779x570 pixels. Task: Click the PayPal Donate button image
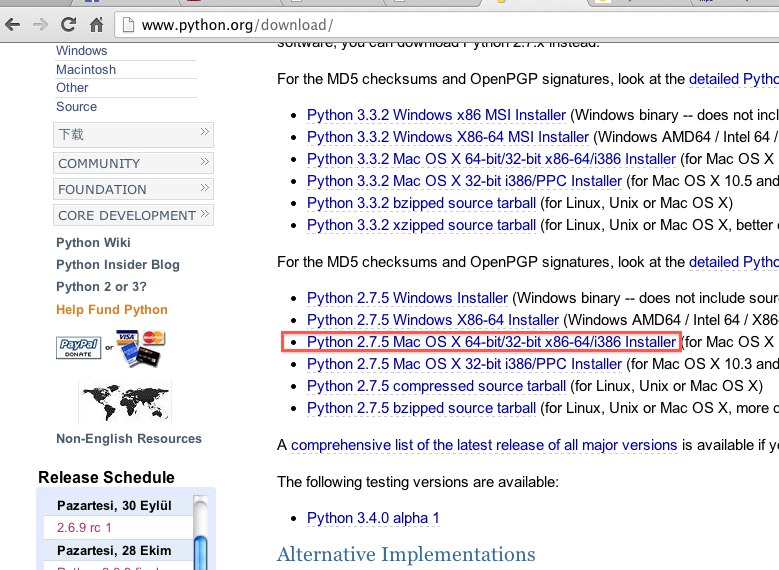point(78,347)
